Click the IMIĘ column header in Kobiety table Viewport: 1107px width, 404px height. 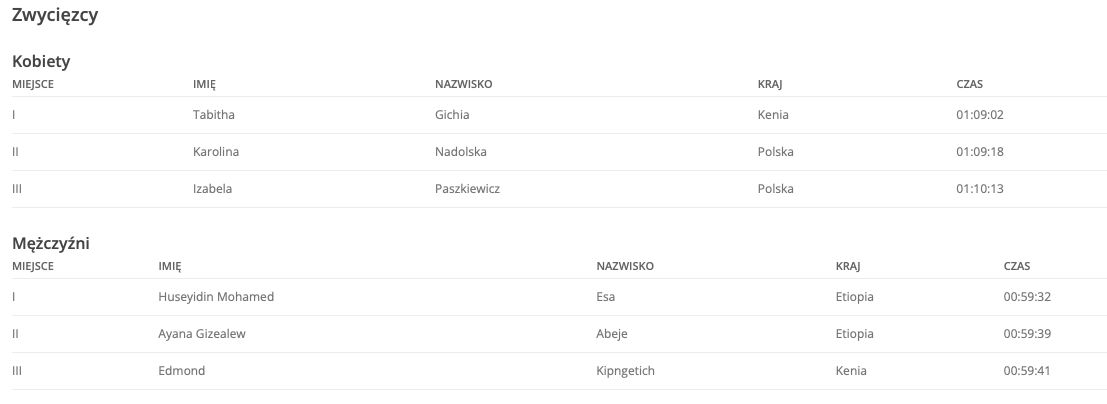pos(204,85)
